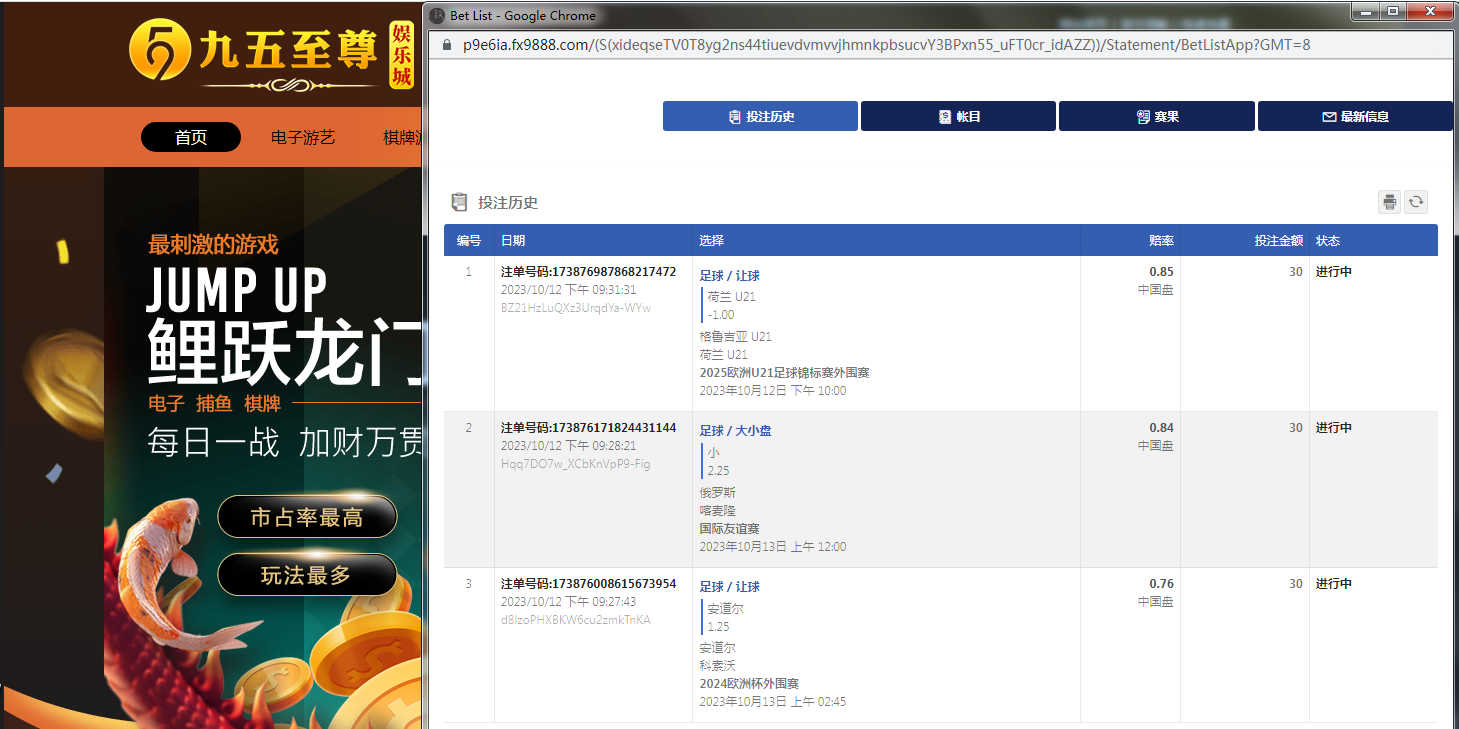Maximize the Bet List window
Screen dimensions: 1459x729
[1392, 11]
